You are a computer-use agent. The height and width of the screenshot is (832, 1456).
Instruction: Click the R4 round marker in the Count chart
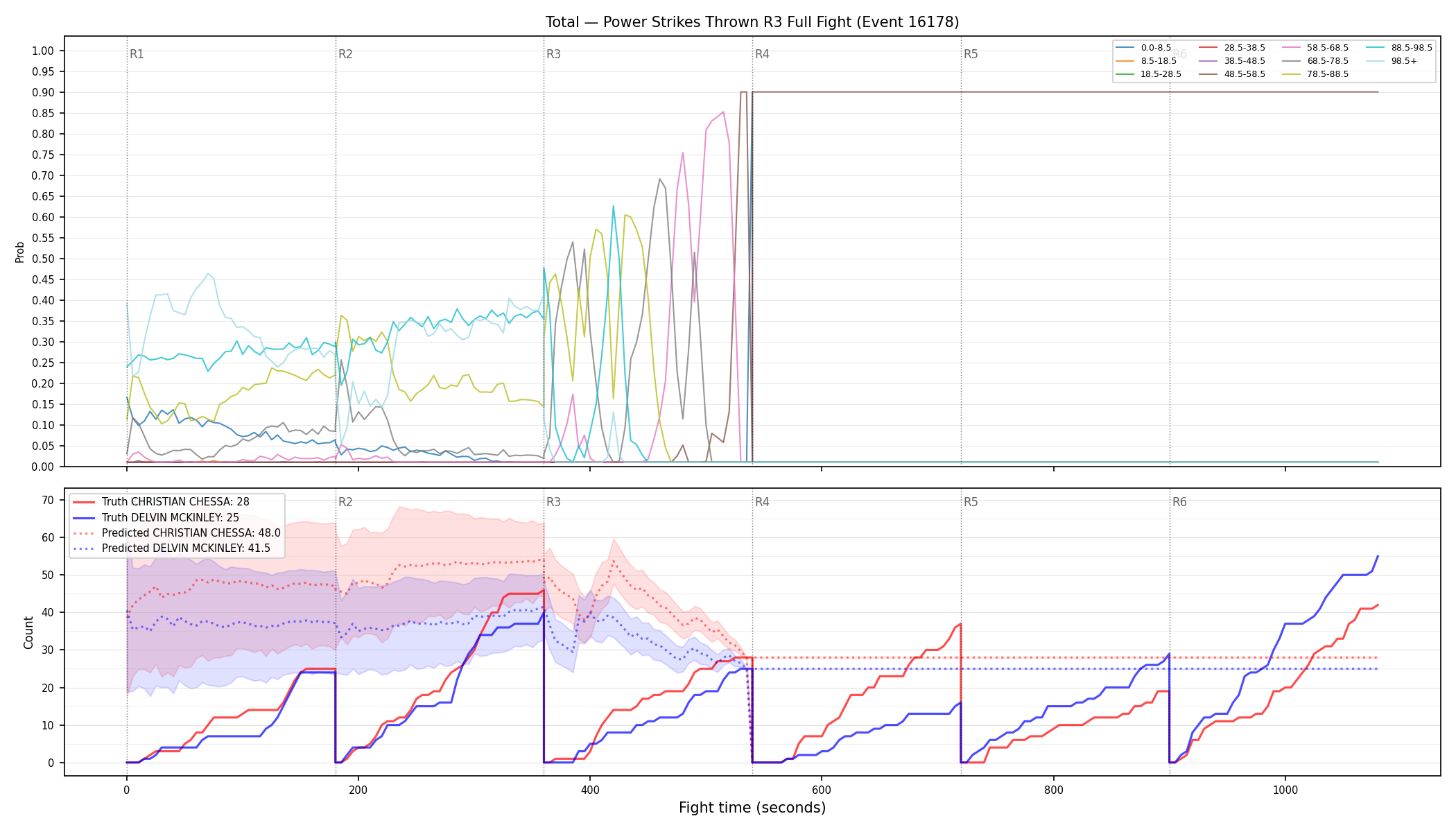[762, 502]
